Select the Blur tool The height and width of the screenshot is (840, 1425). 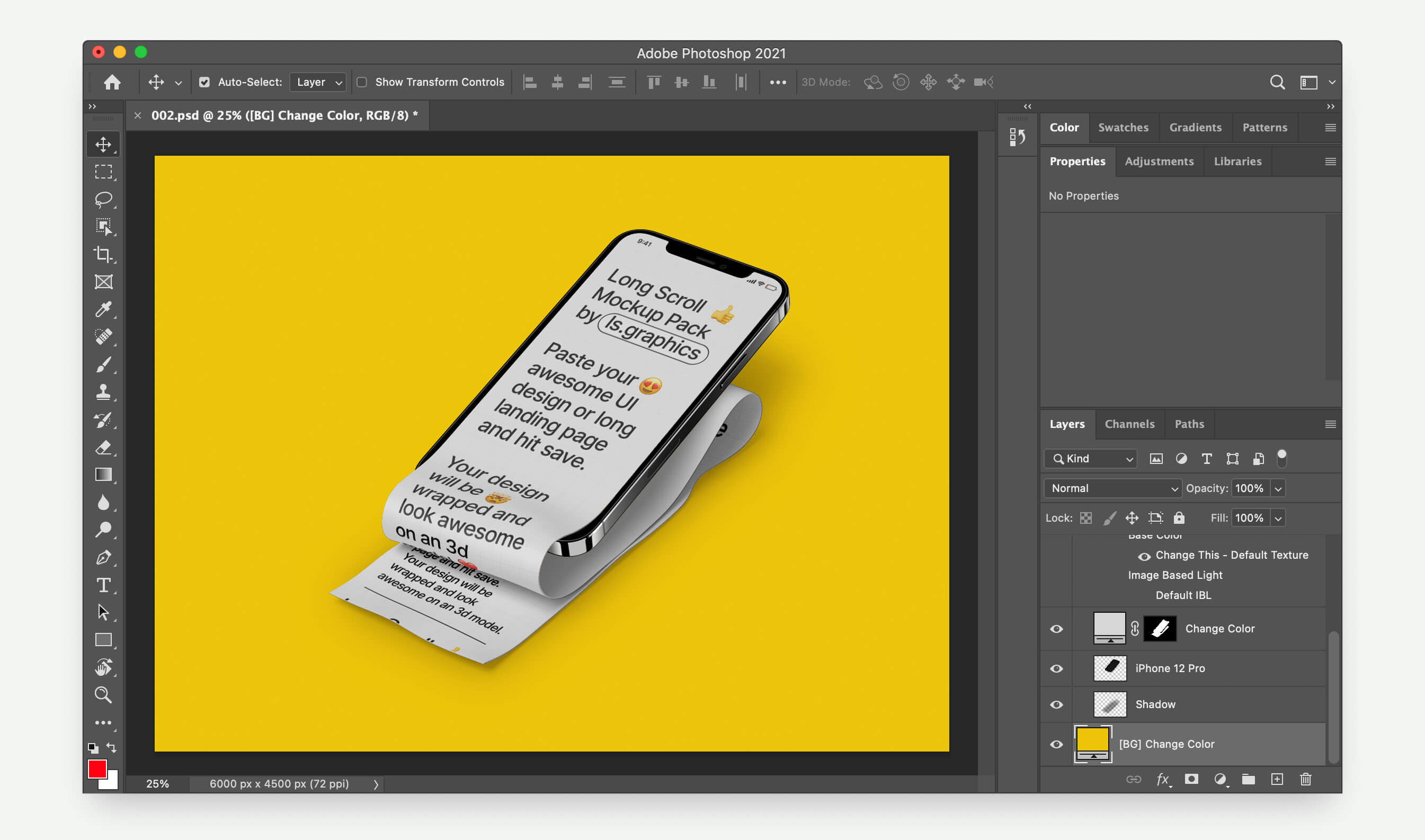(103, 502)
